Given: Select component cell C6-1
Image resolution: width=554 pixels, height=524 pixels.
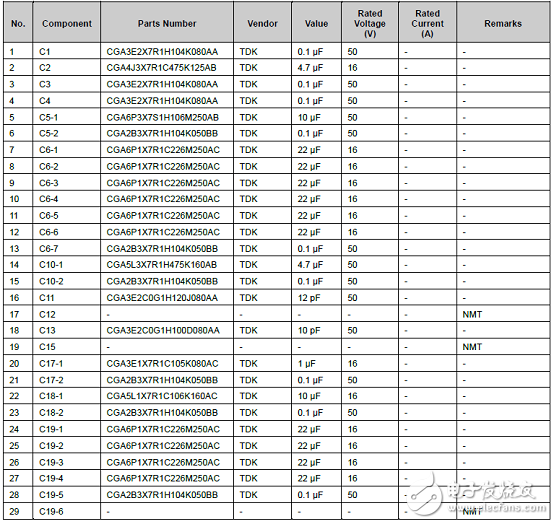Looking at the screenshot, I should pos(67,150).
